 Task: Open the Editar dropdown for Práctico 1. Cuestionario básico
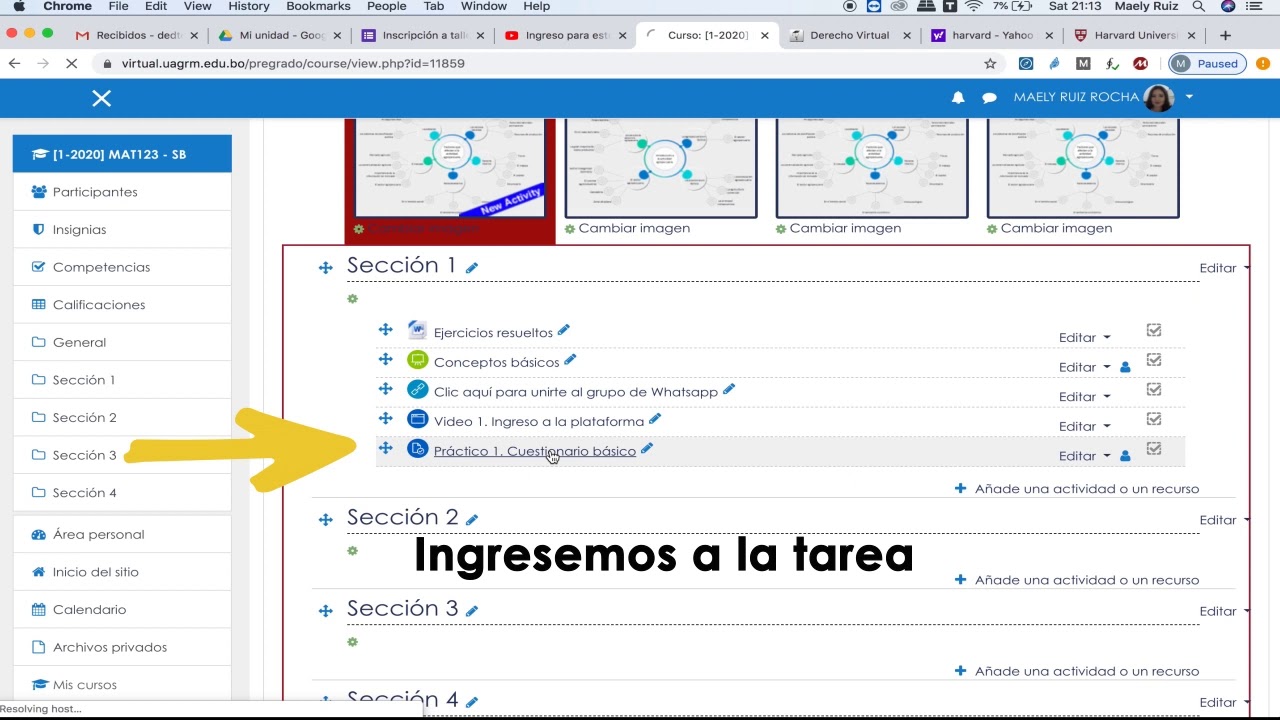pos(1085,456)
